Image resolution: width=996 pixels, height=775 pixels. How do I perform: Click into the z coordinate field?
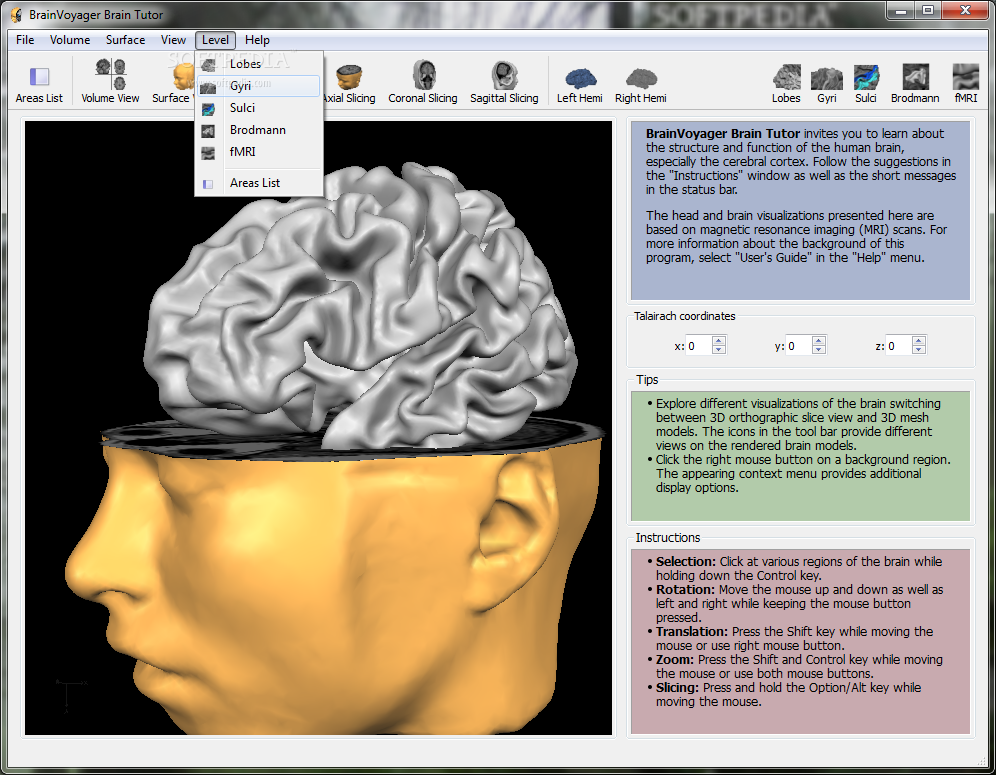click(x=899, y=346)
